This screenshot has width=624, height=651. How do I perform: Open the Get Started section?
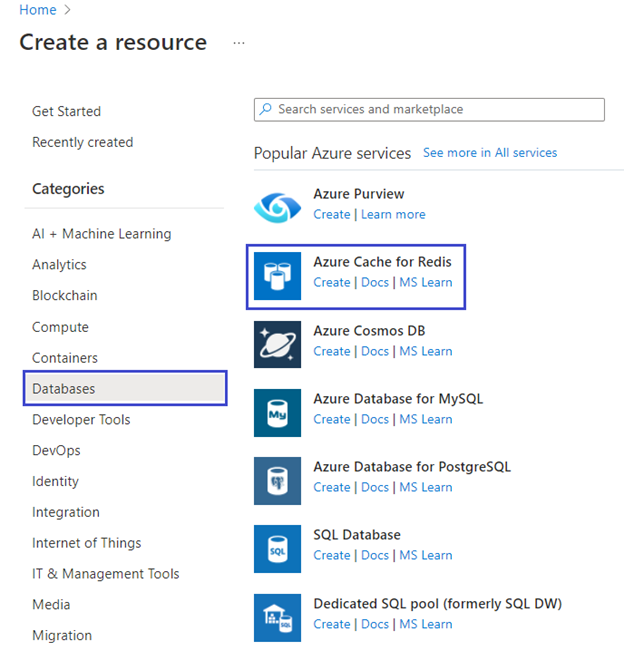(66, 111)
